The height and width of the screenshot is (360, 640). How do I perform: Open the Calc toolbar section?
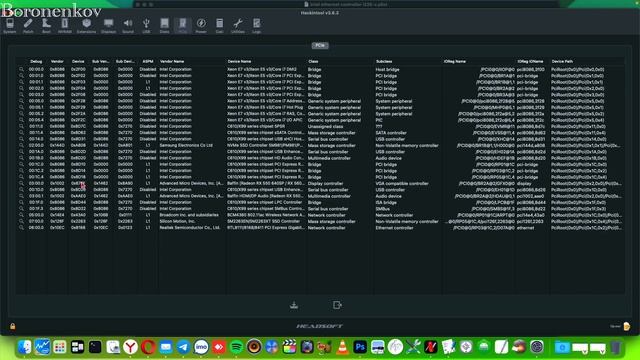pos(220,25)
